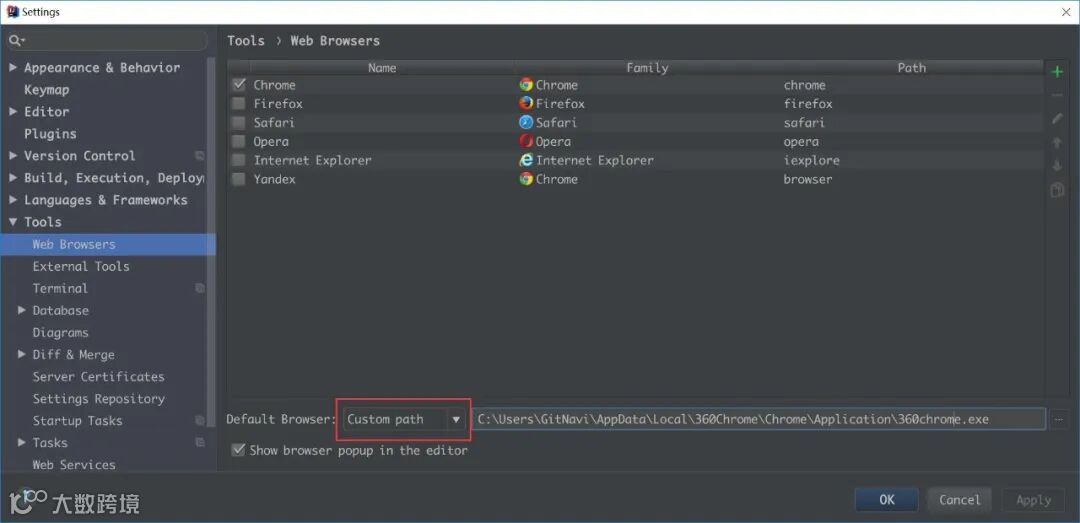This screenshot has height=523, width=1080.
Task: Click the Chrome icon in Yandex row
Action: point(526,179)
